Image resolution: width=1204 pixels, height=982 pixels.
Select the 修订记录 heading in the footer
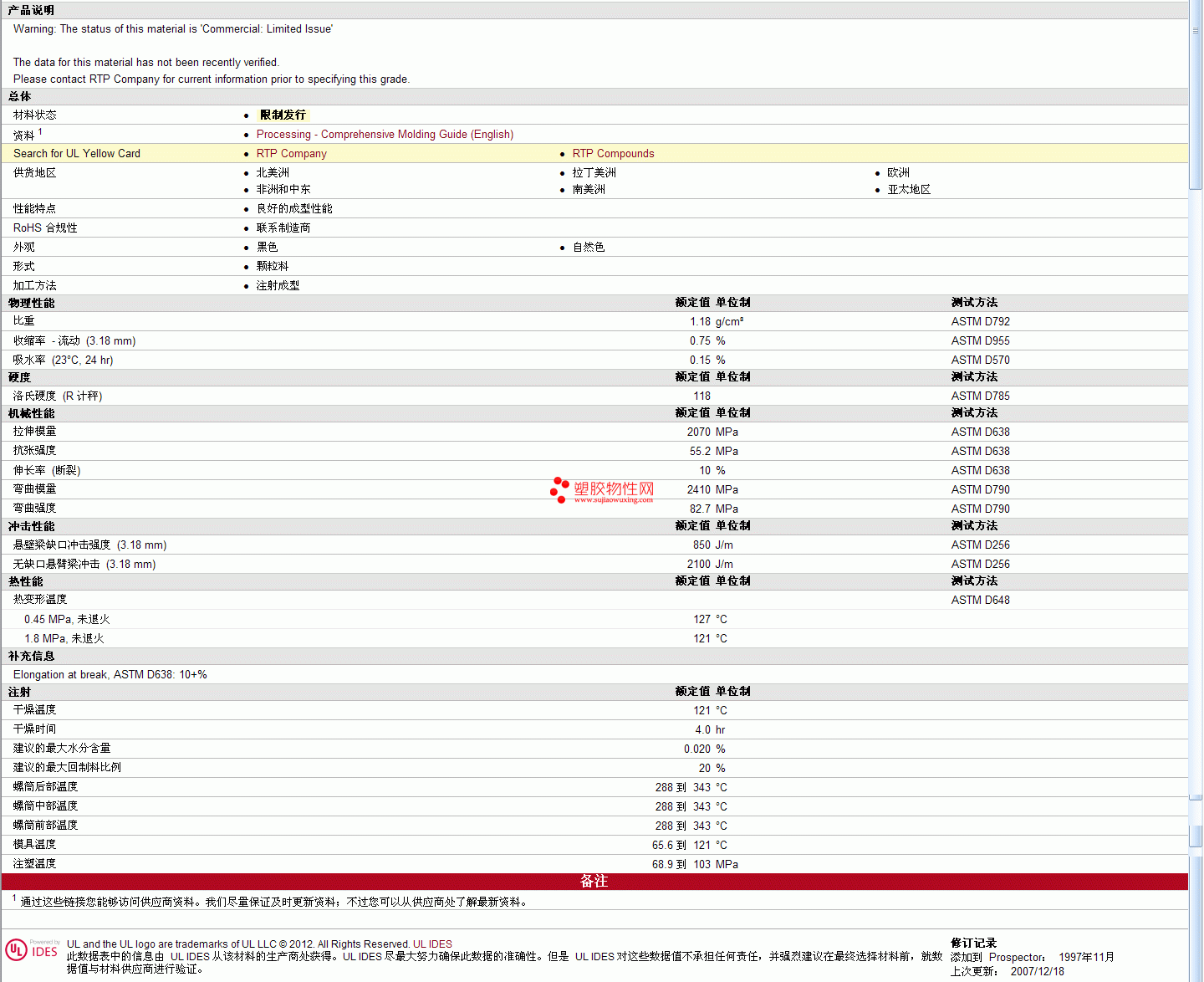974,944
